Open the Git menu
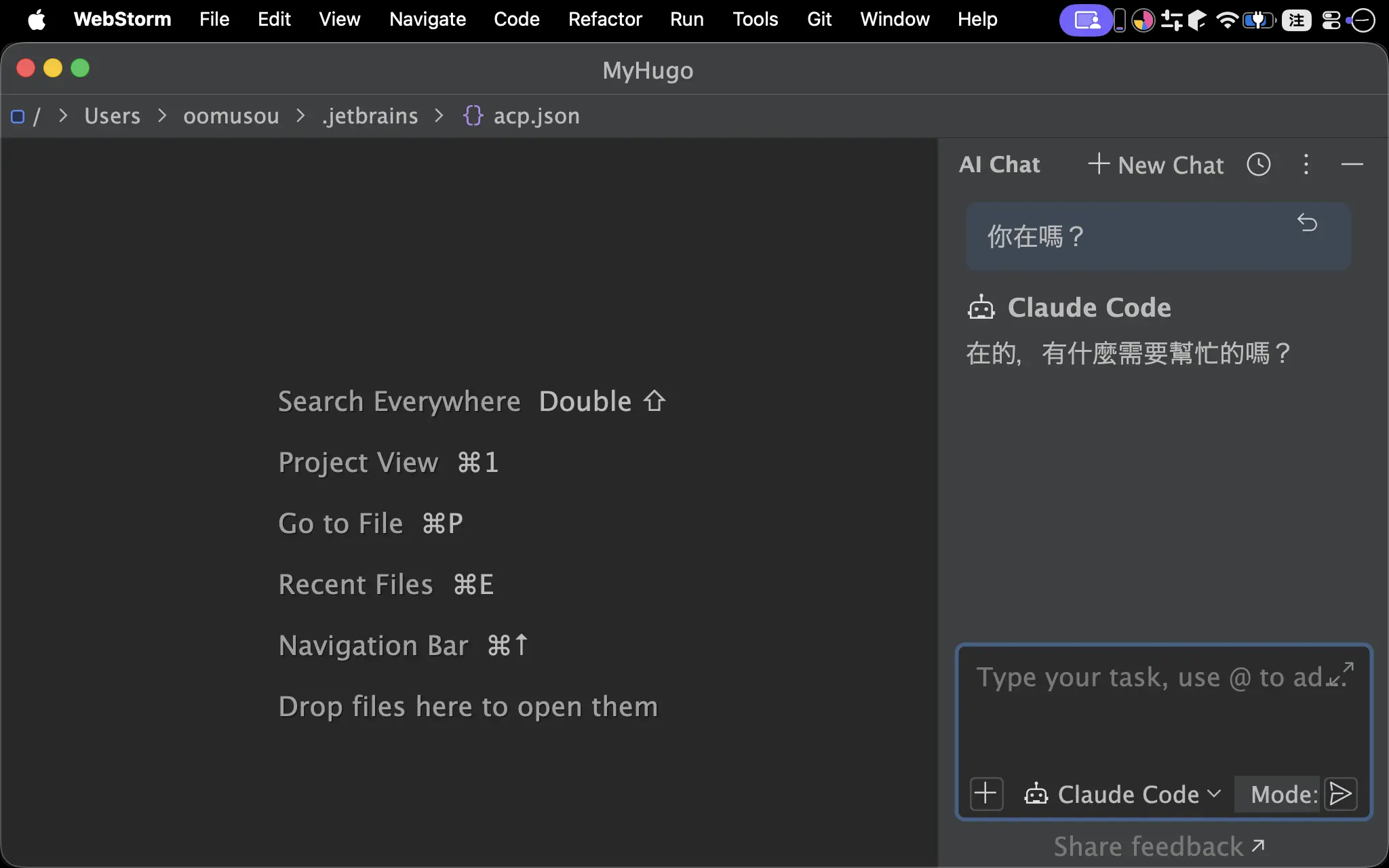The height and width of the screenshot is (868, 1389). coord(819,19)
